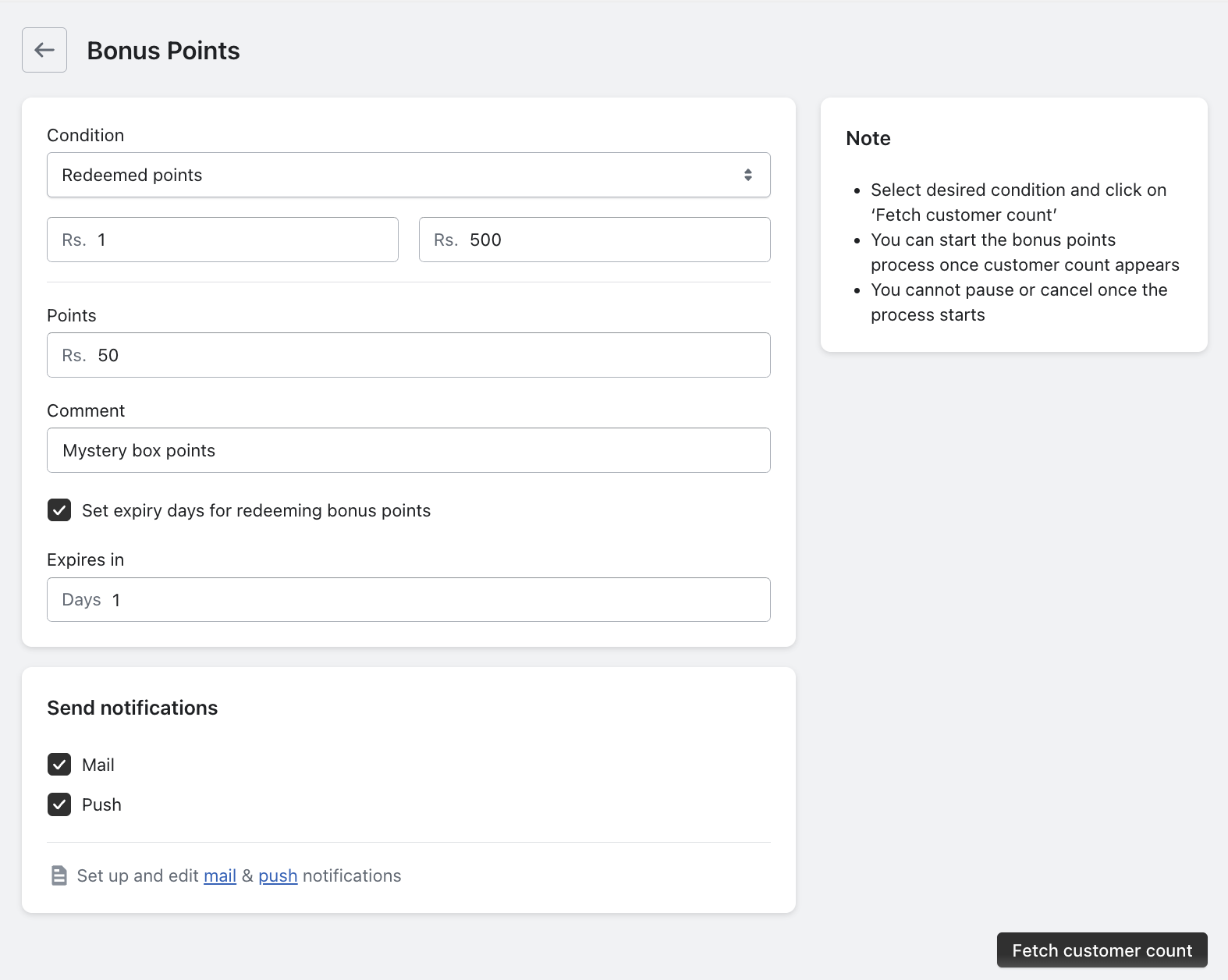The height and width of the screenshot is (980, 1228).
Task: Disable the Push notification checkbox
Action: tap(59, 804)
